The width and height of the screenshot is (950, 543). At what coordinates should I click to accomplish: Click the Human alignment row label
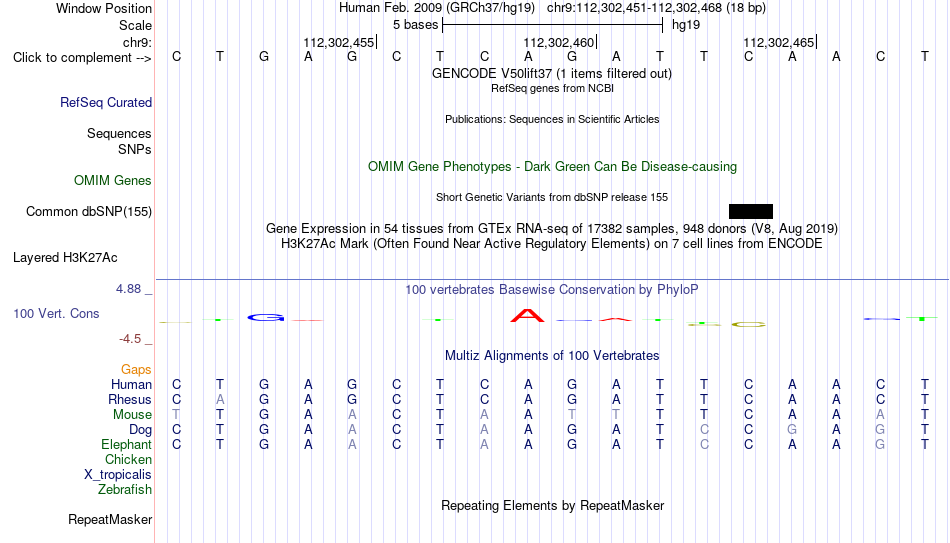pyautogui.click(x=131, y=385)
